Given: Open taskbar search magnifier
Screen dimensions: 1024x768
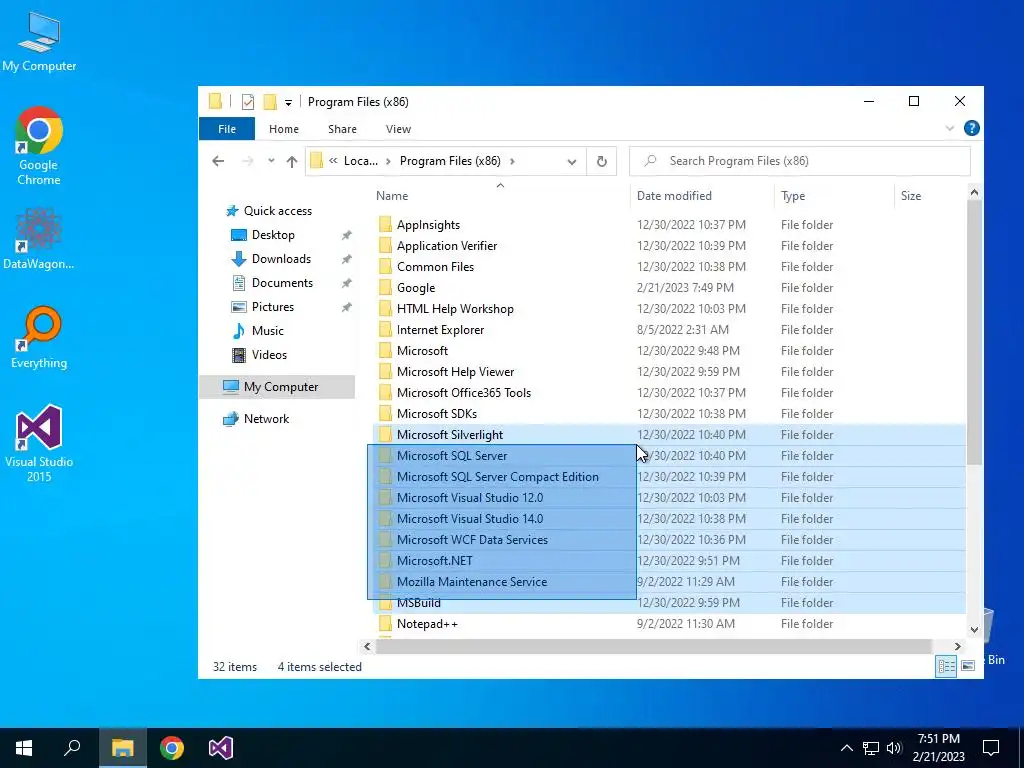Looking at the screenshot, I should pyautogui.click(x=72, y=748).
